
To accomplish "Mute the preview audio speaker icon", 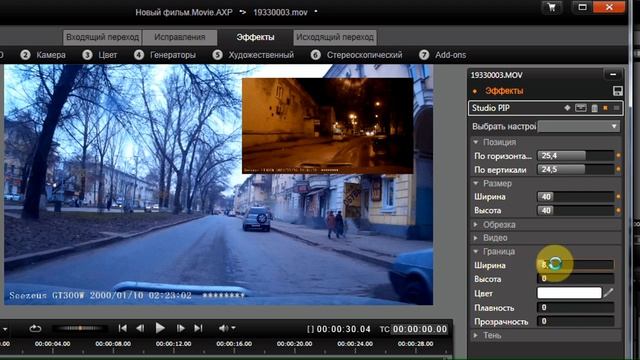I will pos(223,328).
